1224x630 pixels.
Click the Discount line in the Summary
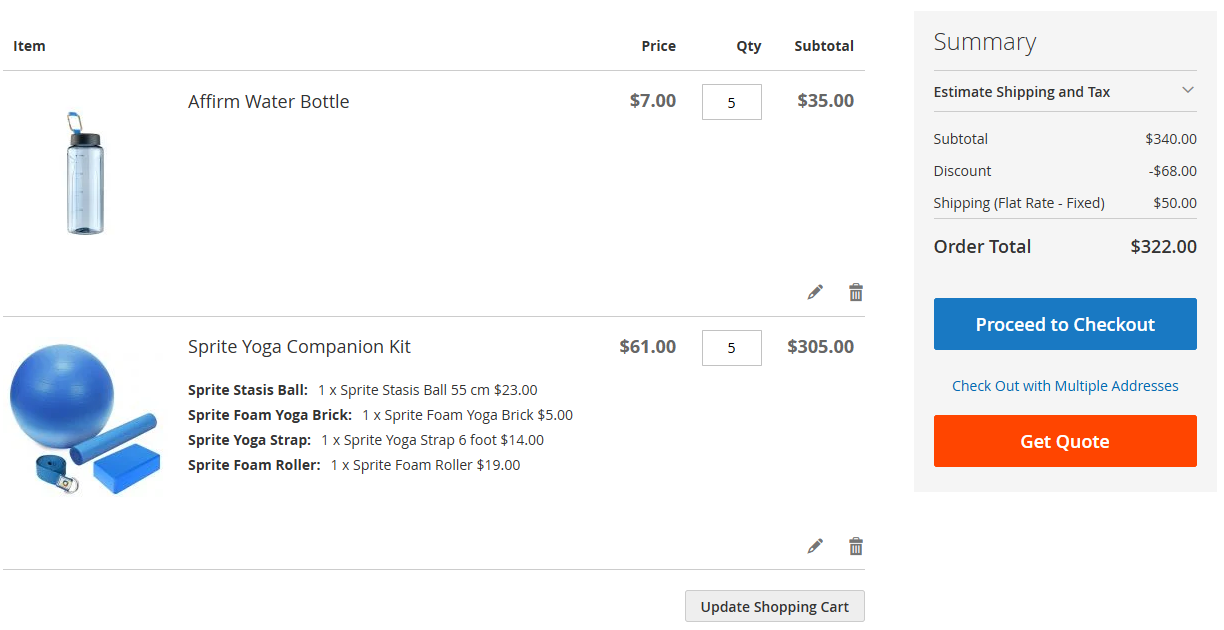click(x=962, y=171)
